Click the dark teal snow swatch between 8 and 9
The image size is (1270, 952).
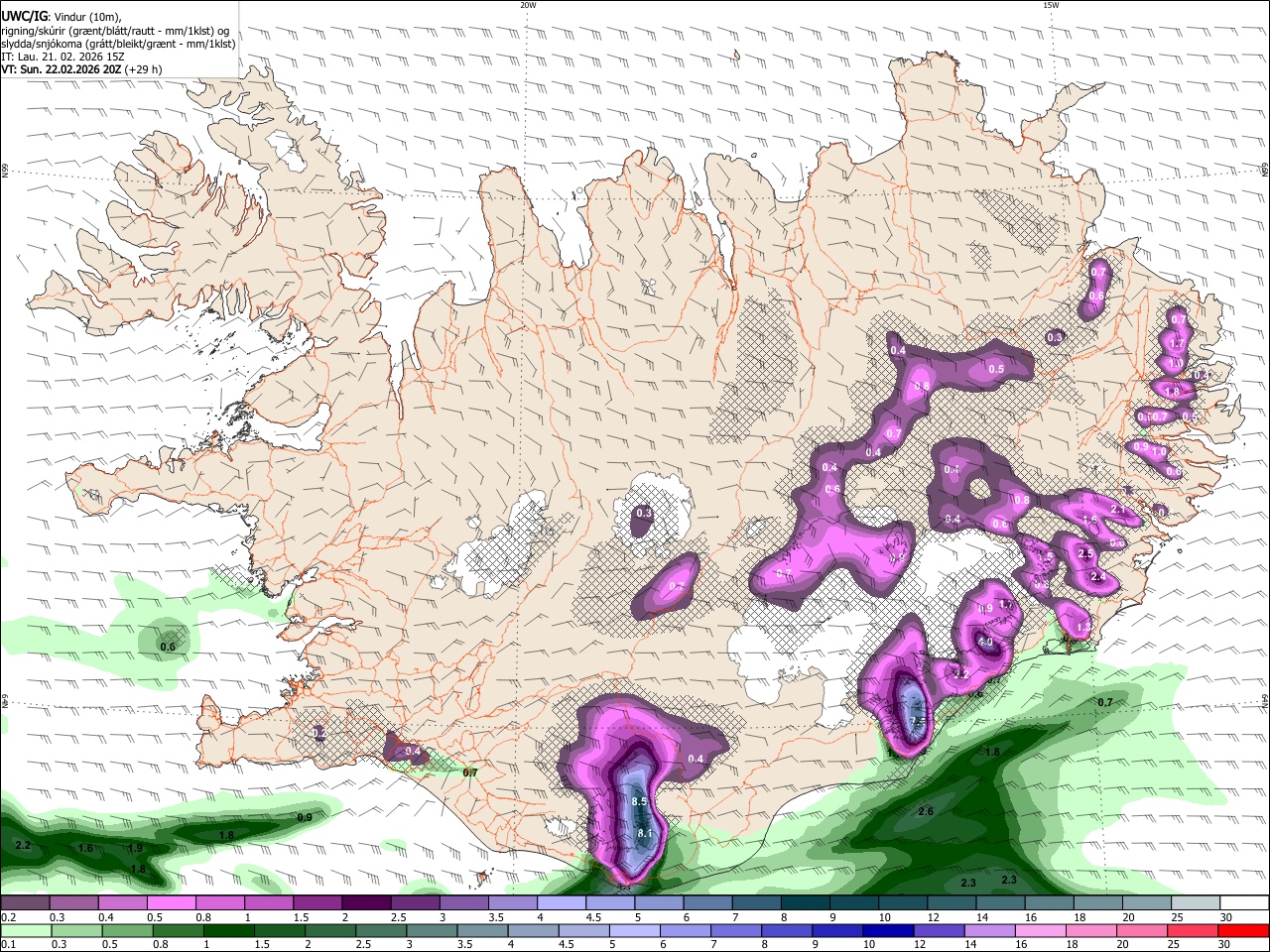click(806, 902)
